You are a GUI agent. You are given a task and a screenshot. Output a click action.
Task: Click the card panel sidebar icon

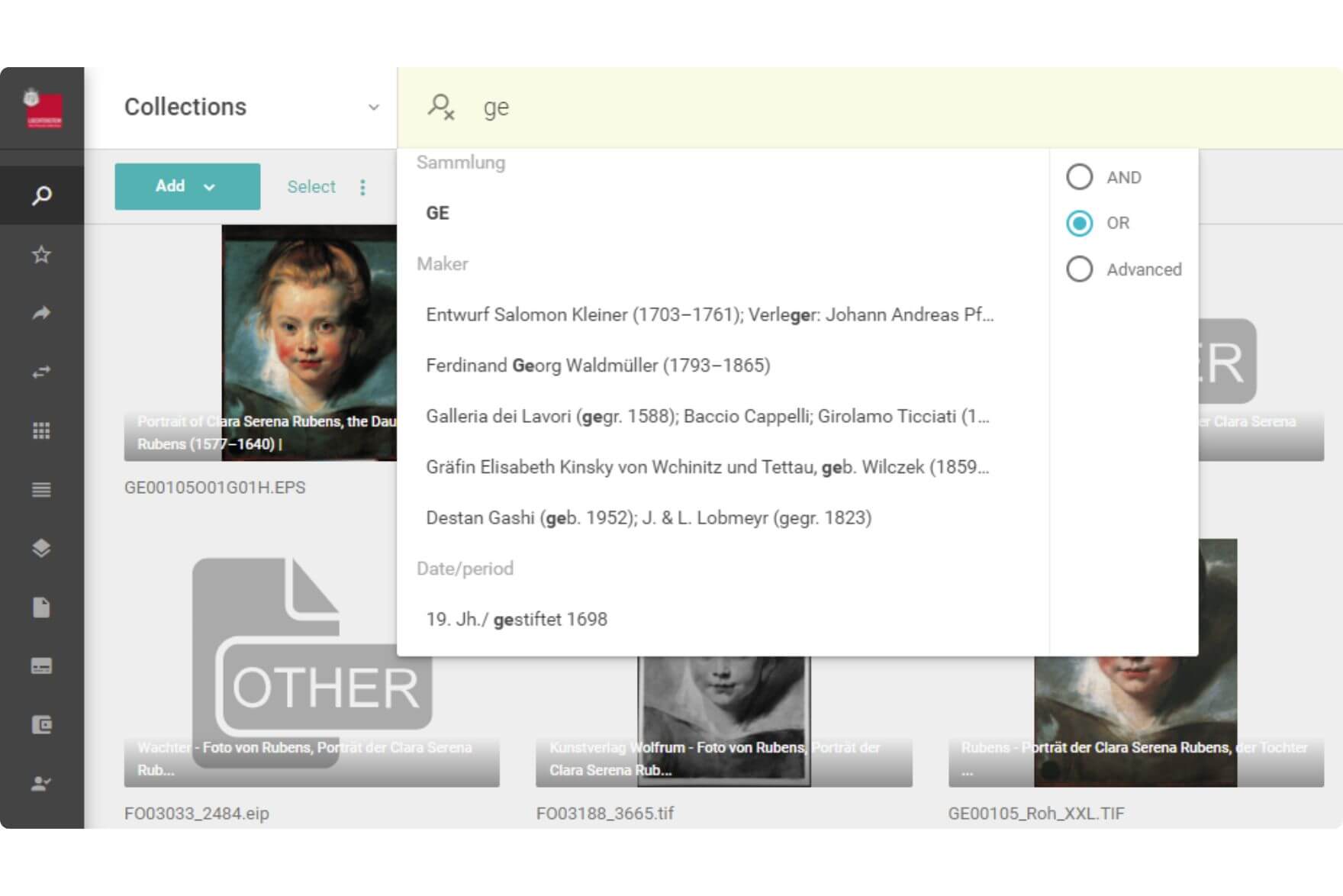42,666
